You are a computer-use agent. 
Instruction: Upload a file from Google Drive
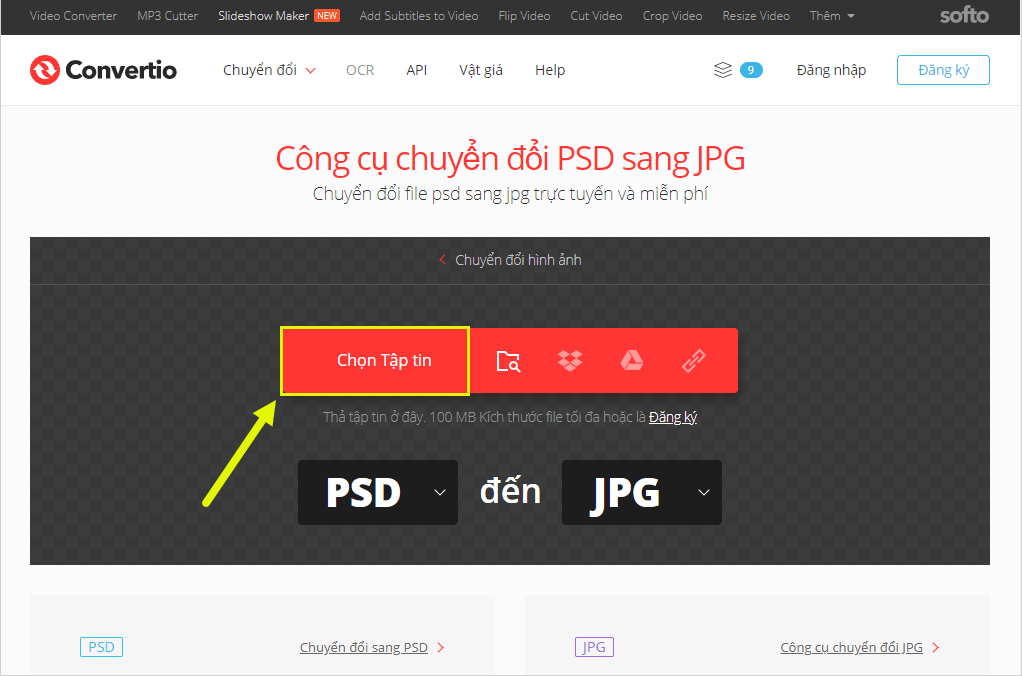pyautogui.click(x=632, y=361)
